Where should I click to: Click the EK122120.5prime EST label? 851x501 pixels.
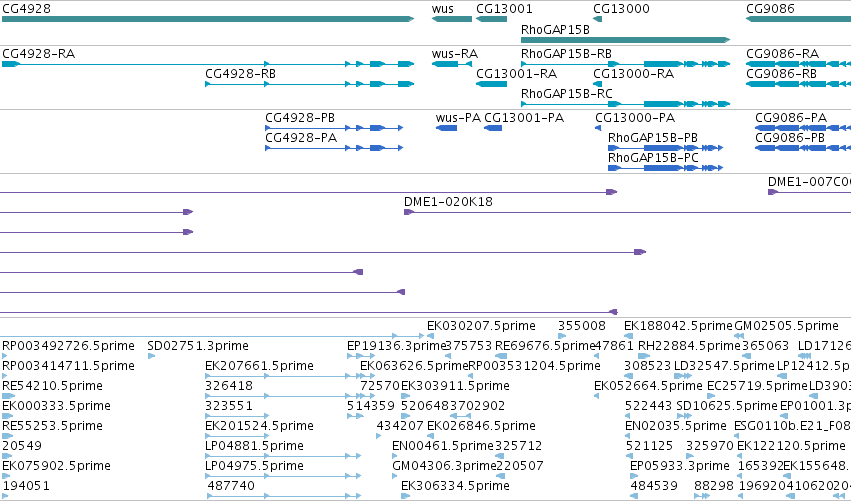click(x=791, y=446)
